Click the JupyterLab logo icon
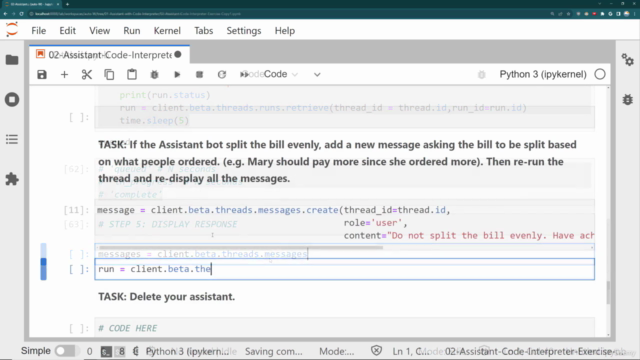 click(x=12, y=30)
